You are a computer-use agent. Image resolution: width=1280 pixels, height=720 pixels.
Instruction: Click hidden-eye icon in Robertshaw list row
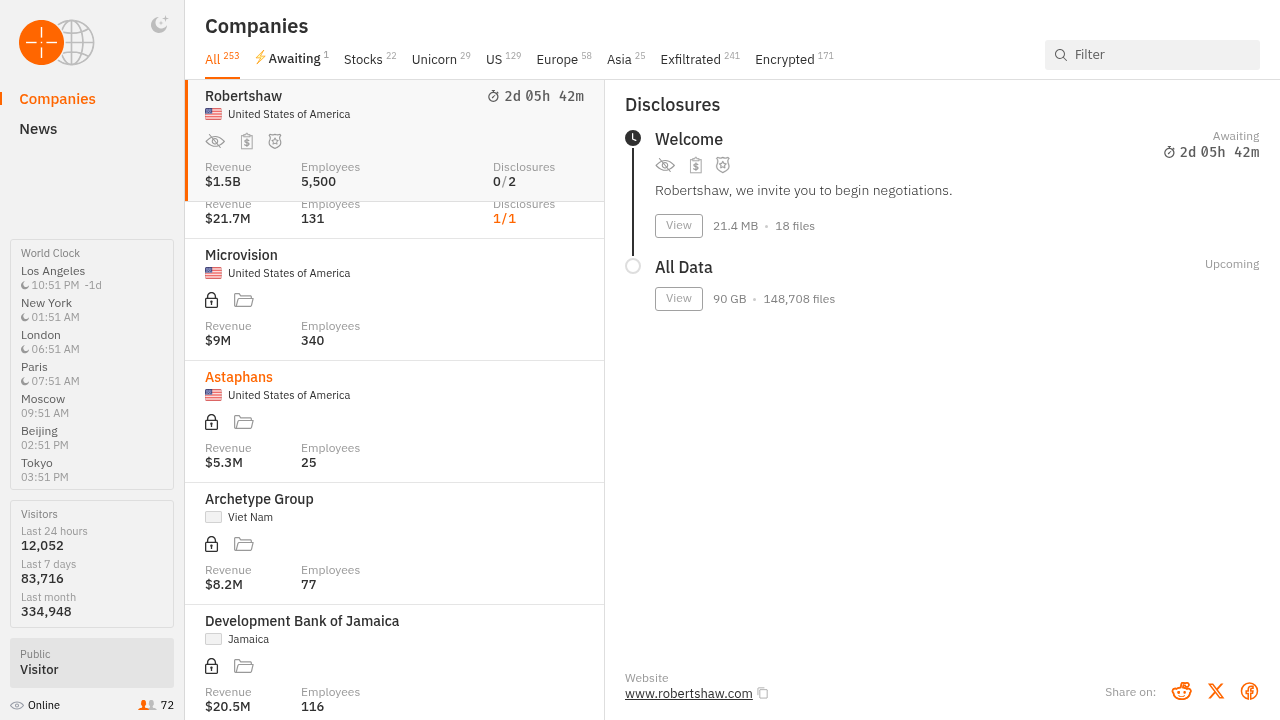215,141
